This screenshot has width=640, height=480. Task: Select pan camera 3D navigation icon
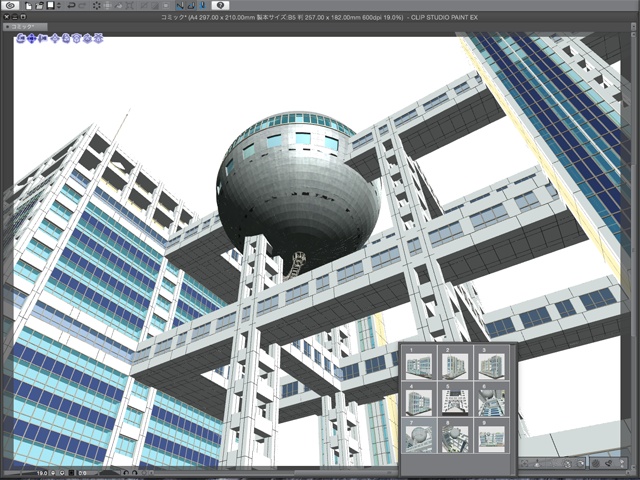point(31,39)
